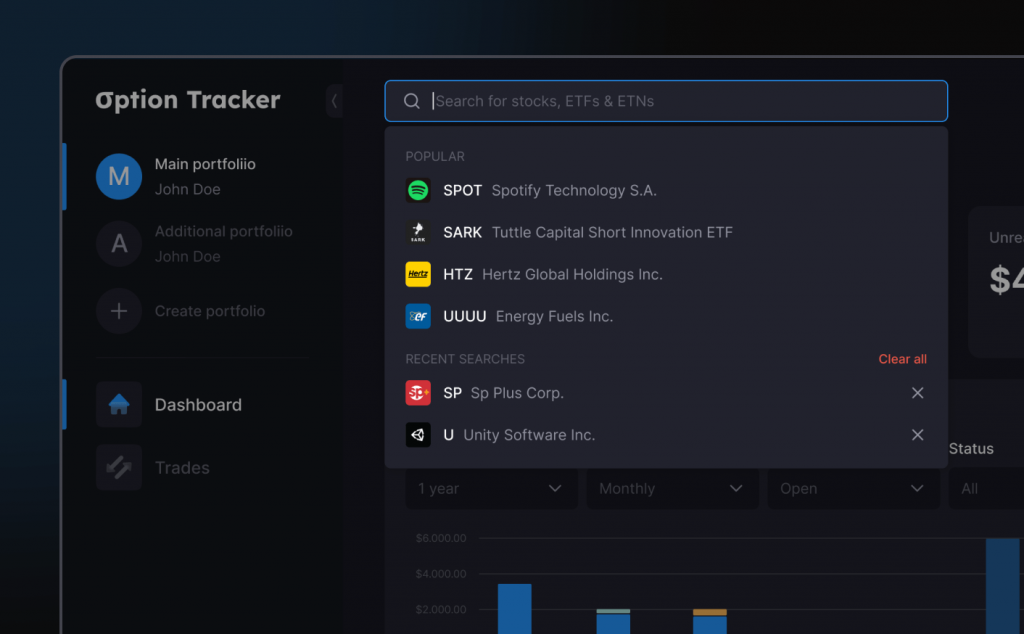
Task: Click the blue M portfolio avatar
Action: click(x=119, y=176)
